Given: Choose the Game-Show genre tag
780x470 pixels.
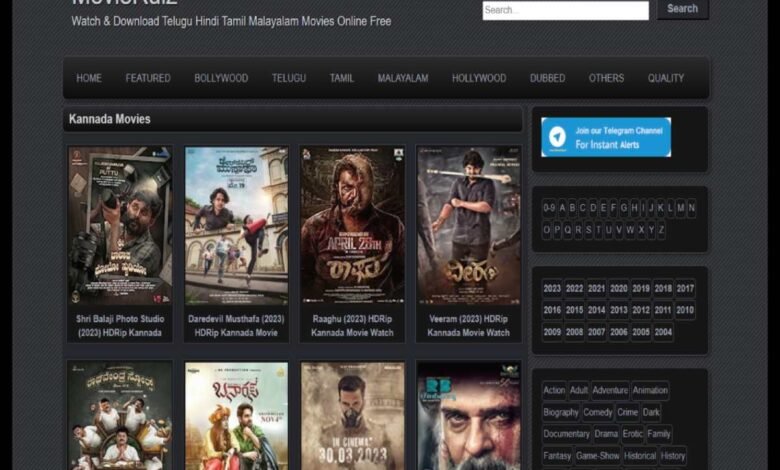Looking at the screenshot, I should pyautogui.click(x=597, y=456).
